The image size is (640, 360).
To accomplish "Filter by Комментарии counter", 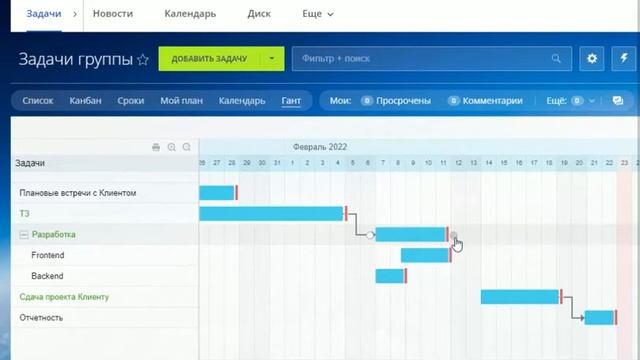I will click(x=485, y=101).
